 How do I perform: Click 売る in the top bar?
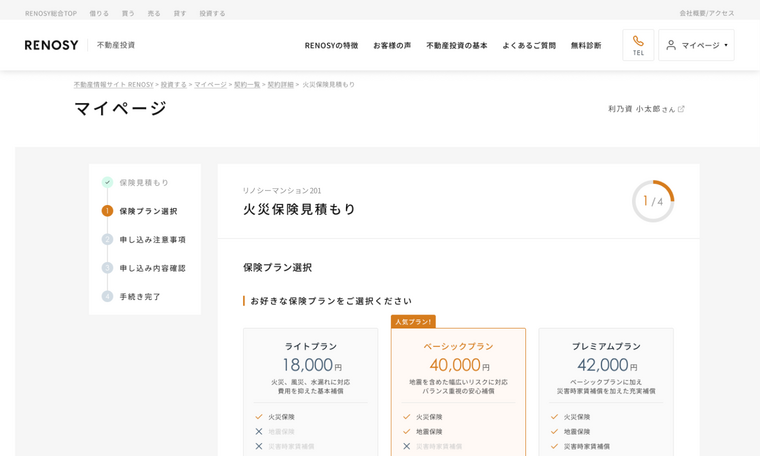tap(154, 14)
